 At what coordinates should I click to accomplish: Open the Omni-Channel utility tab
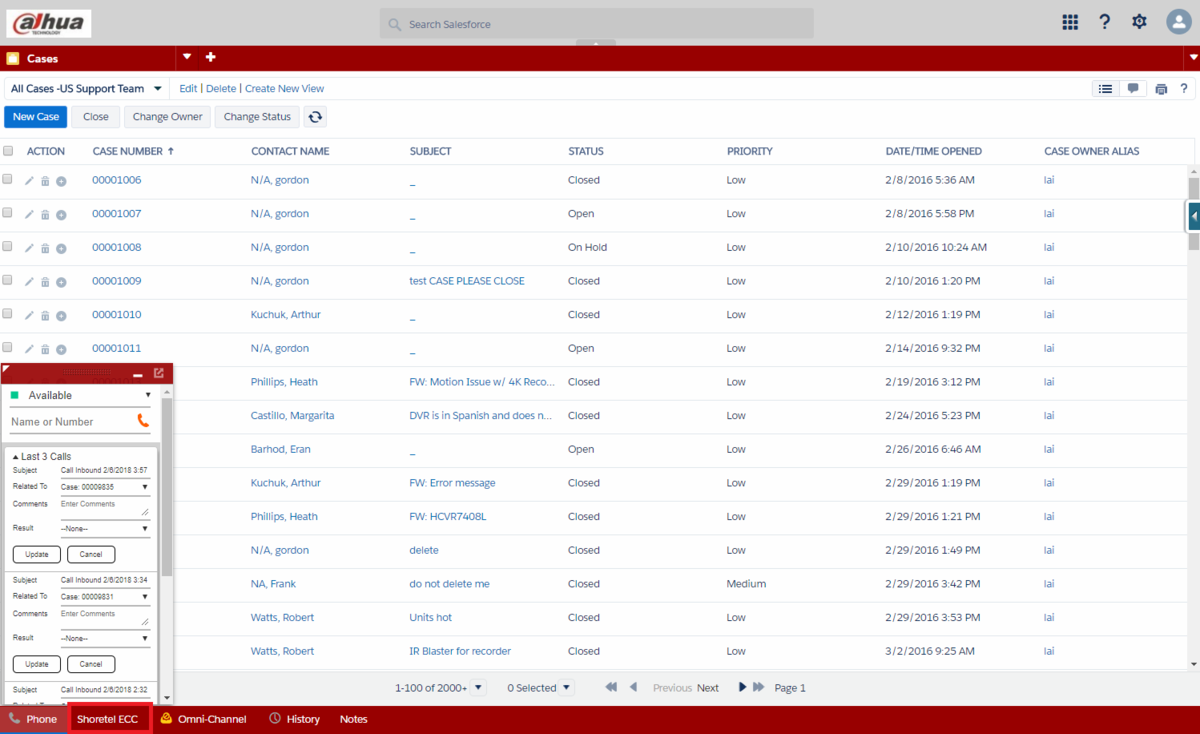tap(203, 719)
